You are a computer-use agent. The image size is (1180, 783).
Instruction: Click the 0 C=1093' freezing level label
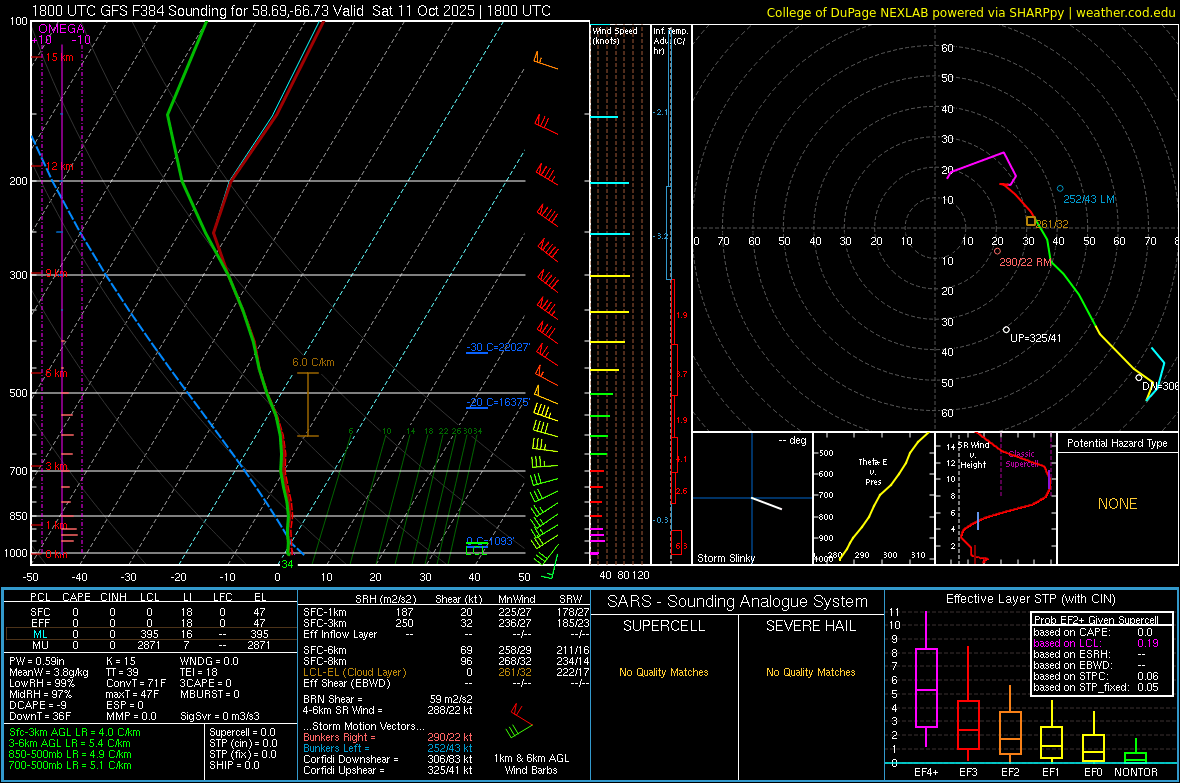tap(490, 541)
